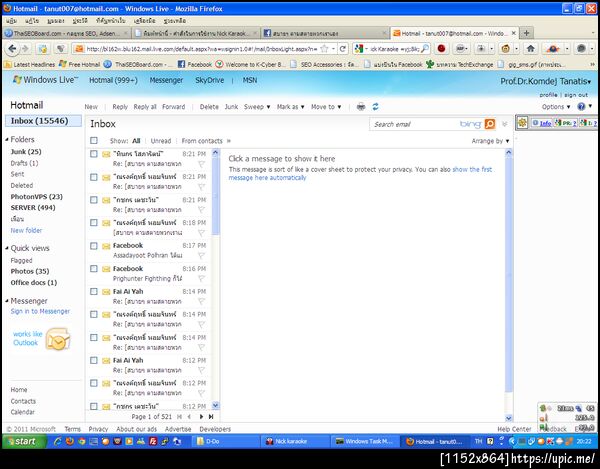600x469 pixels.
Task: Open PhotonVPS (23) folder
Action: point(37,197)
